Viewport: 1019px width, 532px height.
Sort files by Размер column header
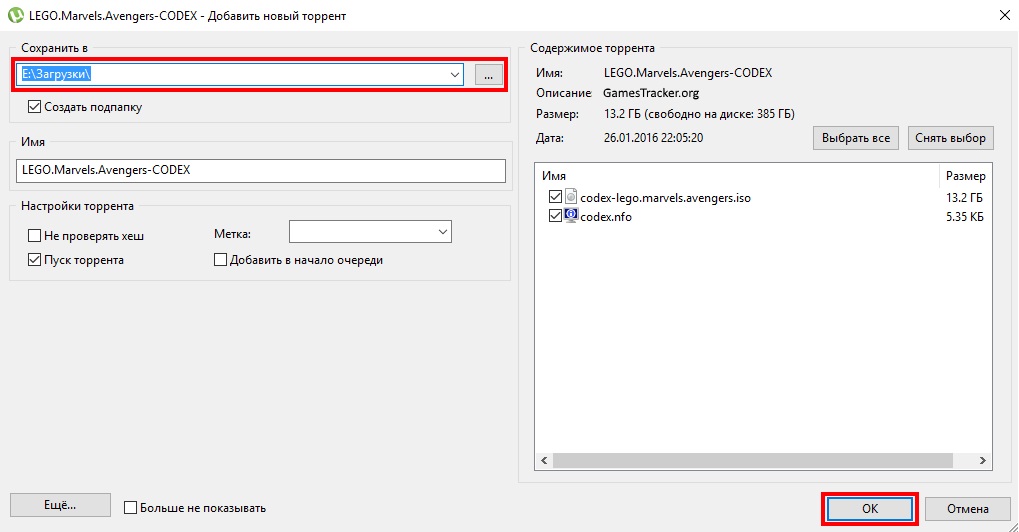click(966, 175)
